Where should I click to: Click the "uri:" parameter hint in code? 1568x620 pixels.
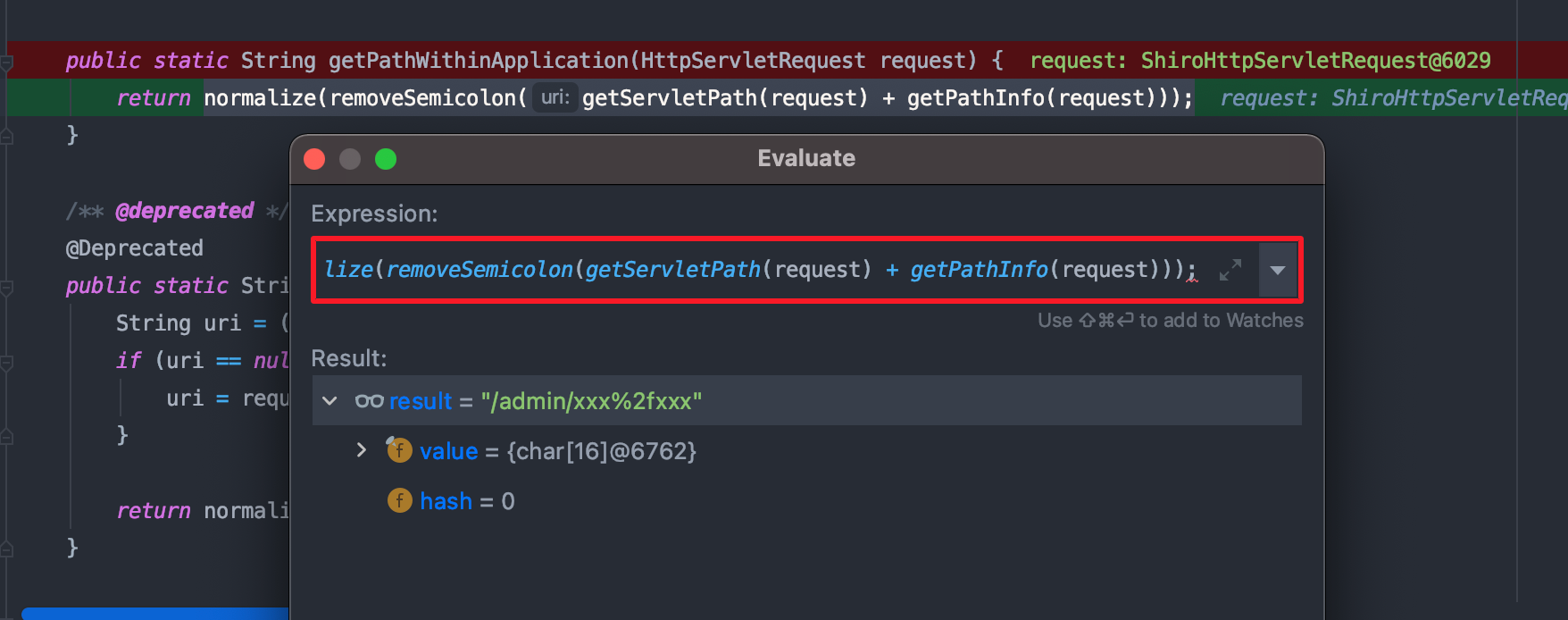(555, 97)
